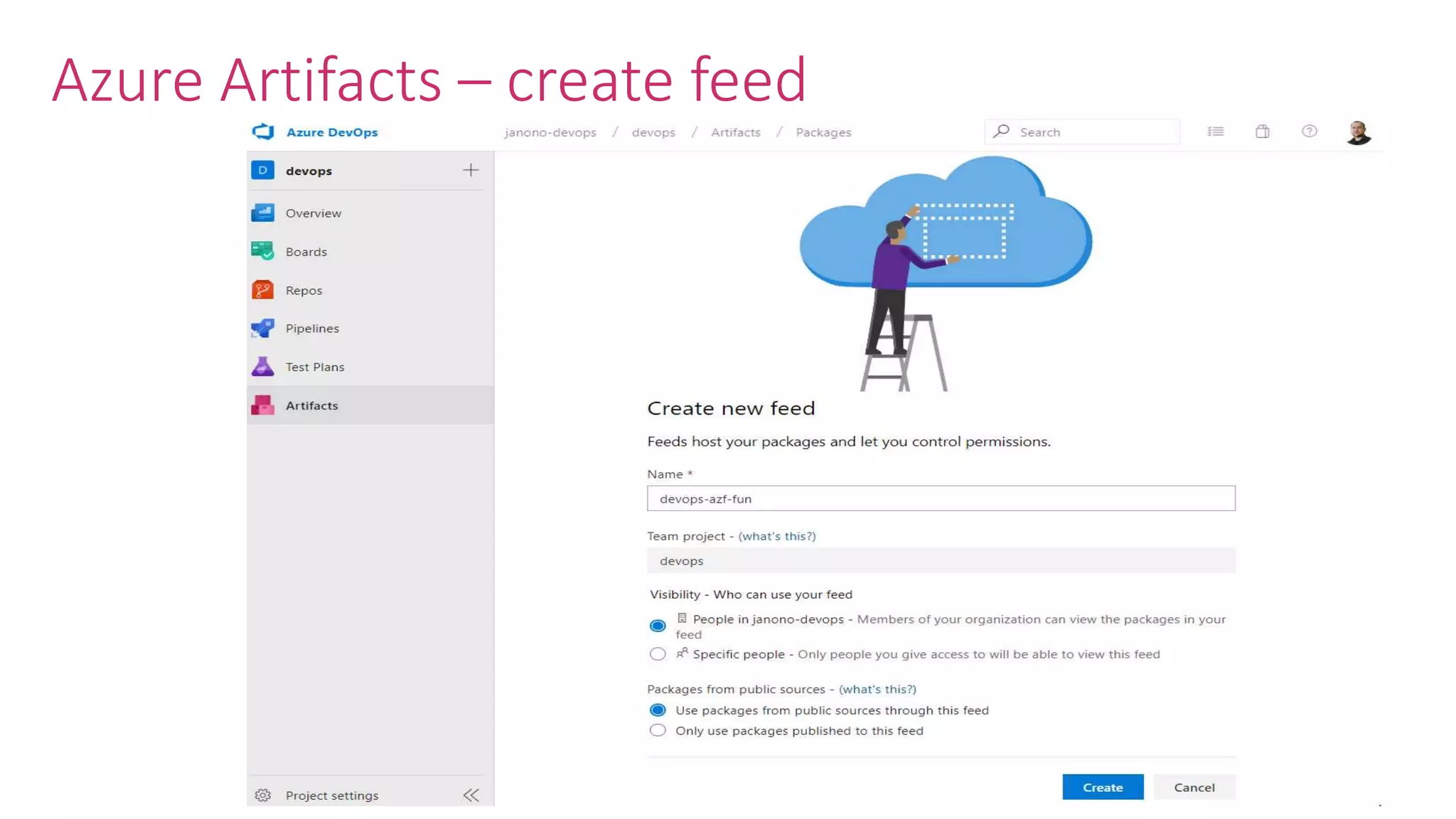Choose Only use packages published to this feed
This screenshot has width=1456, height=819.
pyautogui.click(x=658, y=731)
